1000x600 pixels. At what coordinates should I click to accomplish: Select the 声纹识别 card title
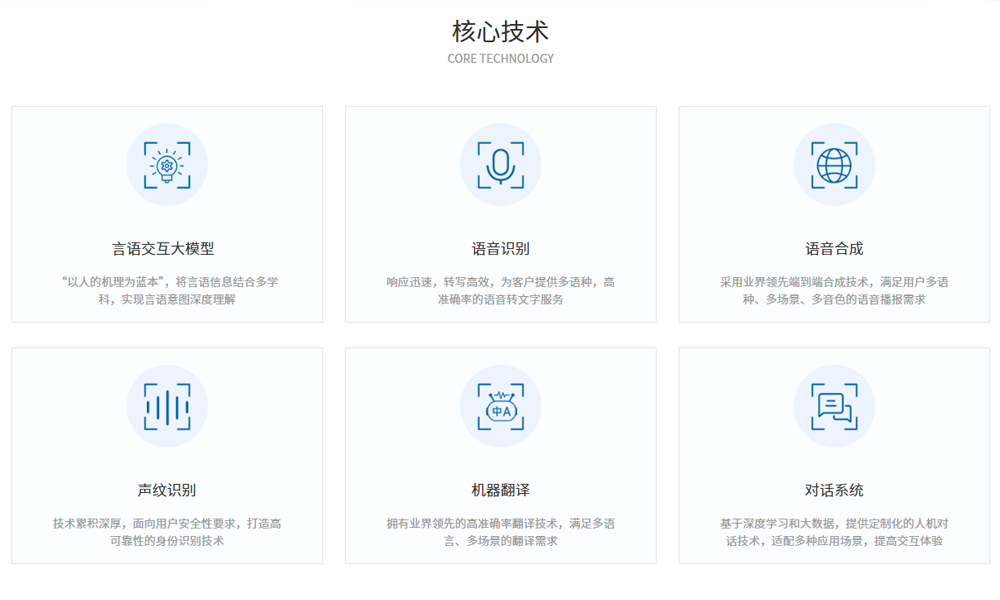[x=167, y=490]
